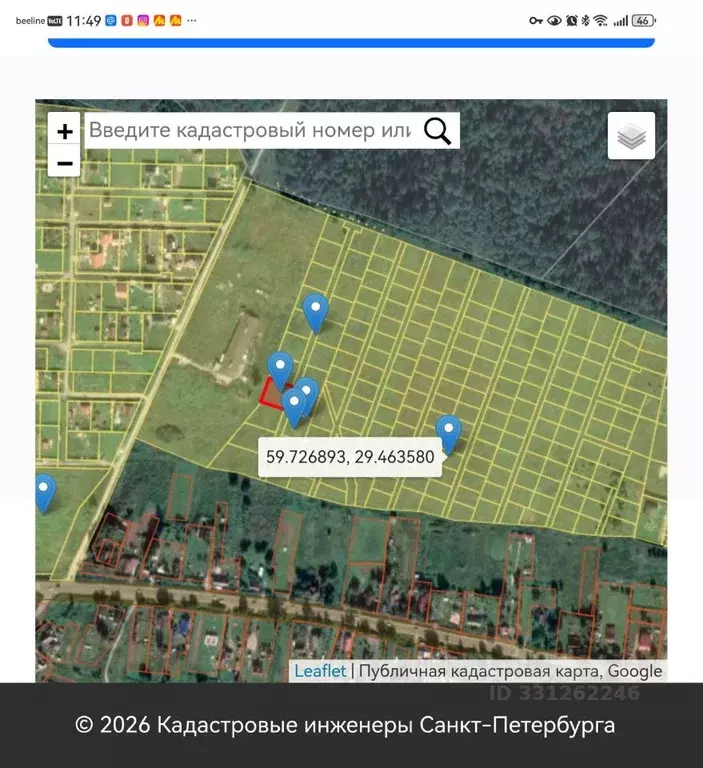
Task: Open the Leaflet attribution link
Action: click(x=320, y=671)
